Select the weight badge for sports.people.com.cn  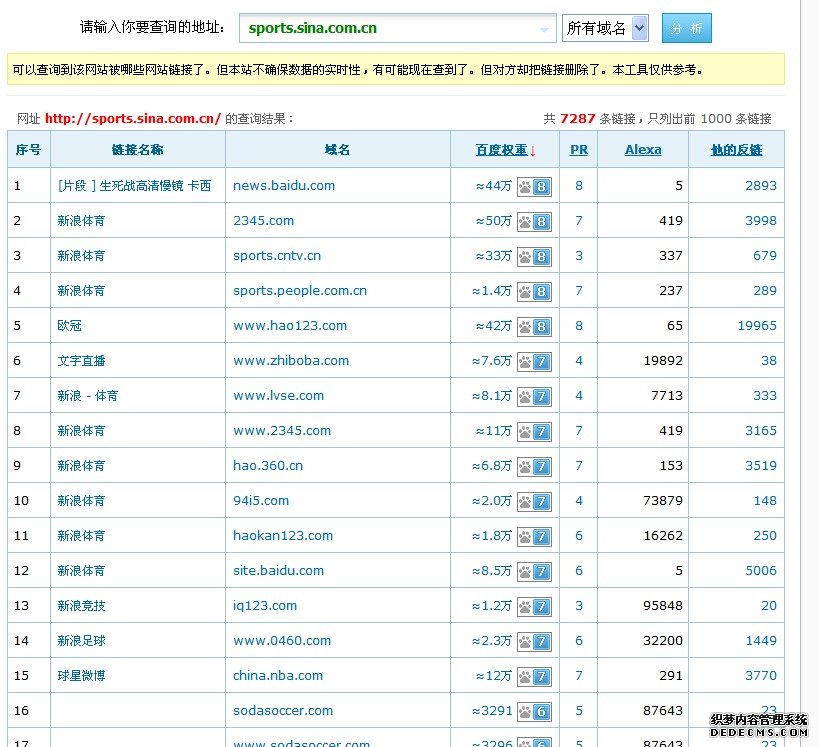(x=536, y=291)
